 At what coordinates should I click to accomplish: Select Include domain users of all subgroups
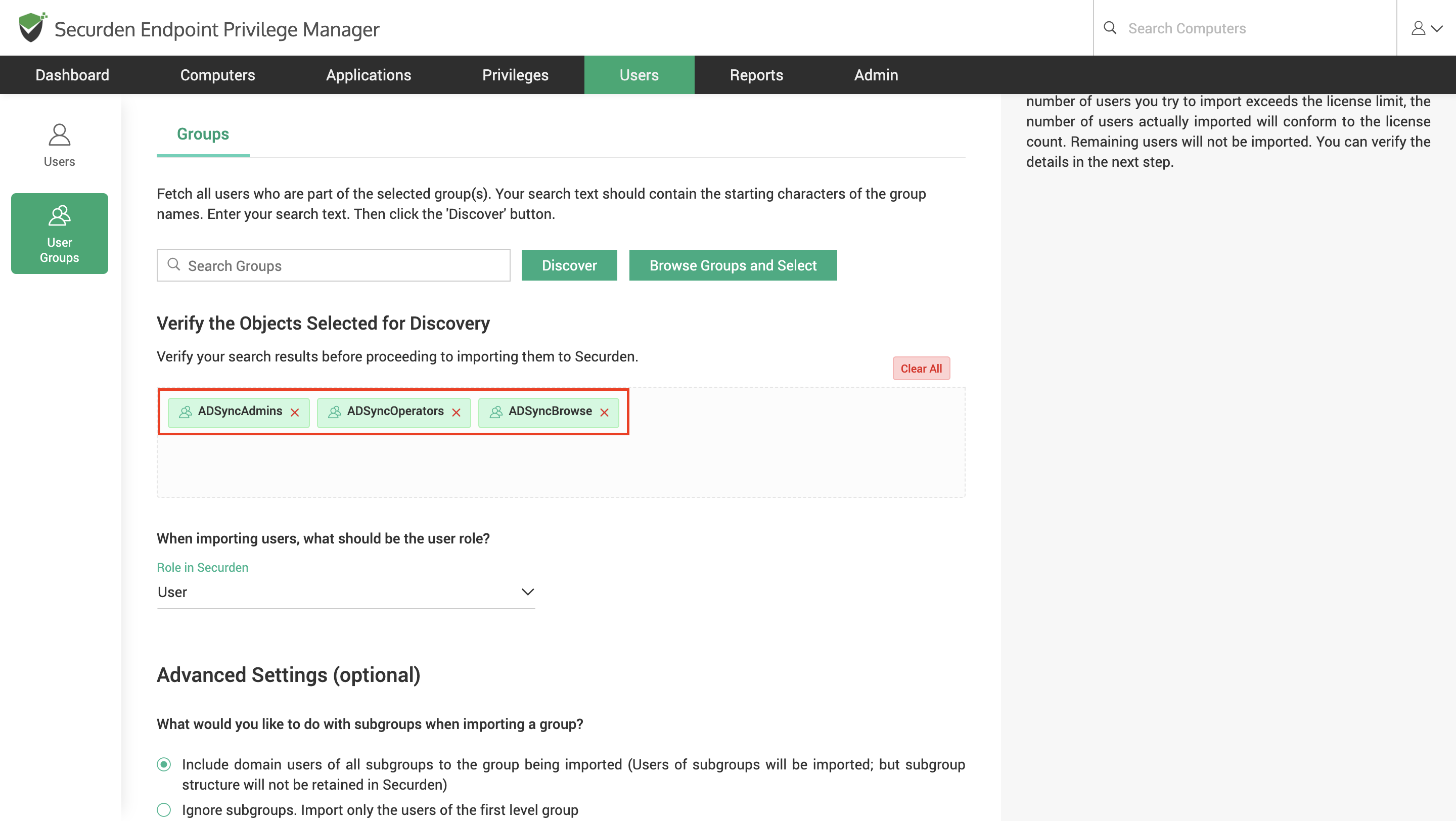pos(164,764)
